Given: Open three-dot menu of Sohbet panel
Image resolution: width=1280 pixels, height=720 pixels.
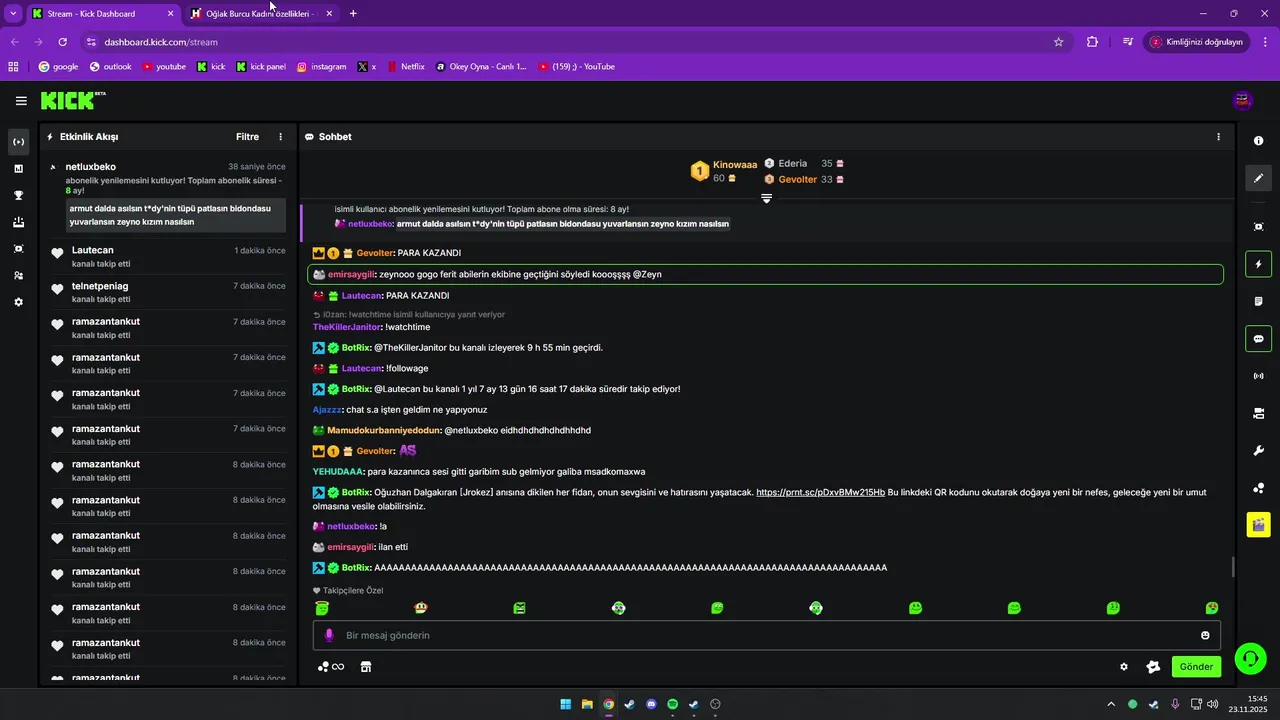Looking at the screenshot, I should [x=1218, y=137].
